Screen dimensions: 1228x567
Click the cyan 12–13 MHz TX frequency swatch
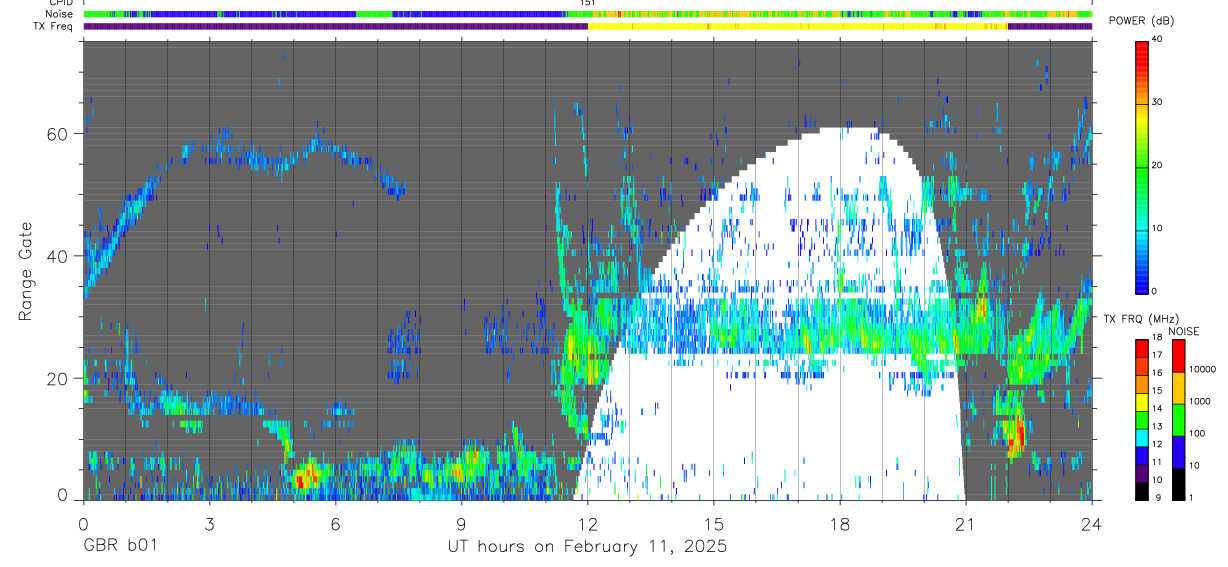[1141, 438]
